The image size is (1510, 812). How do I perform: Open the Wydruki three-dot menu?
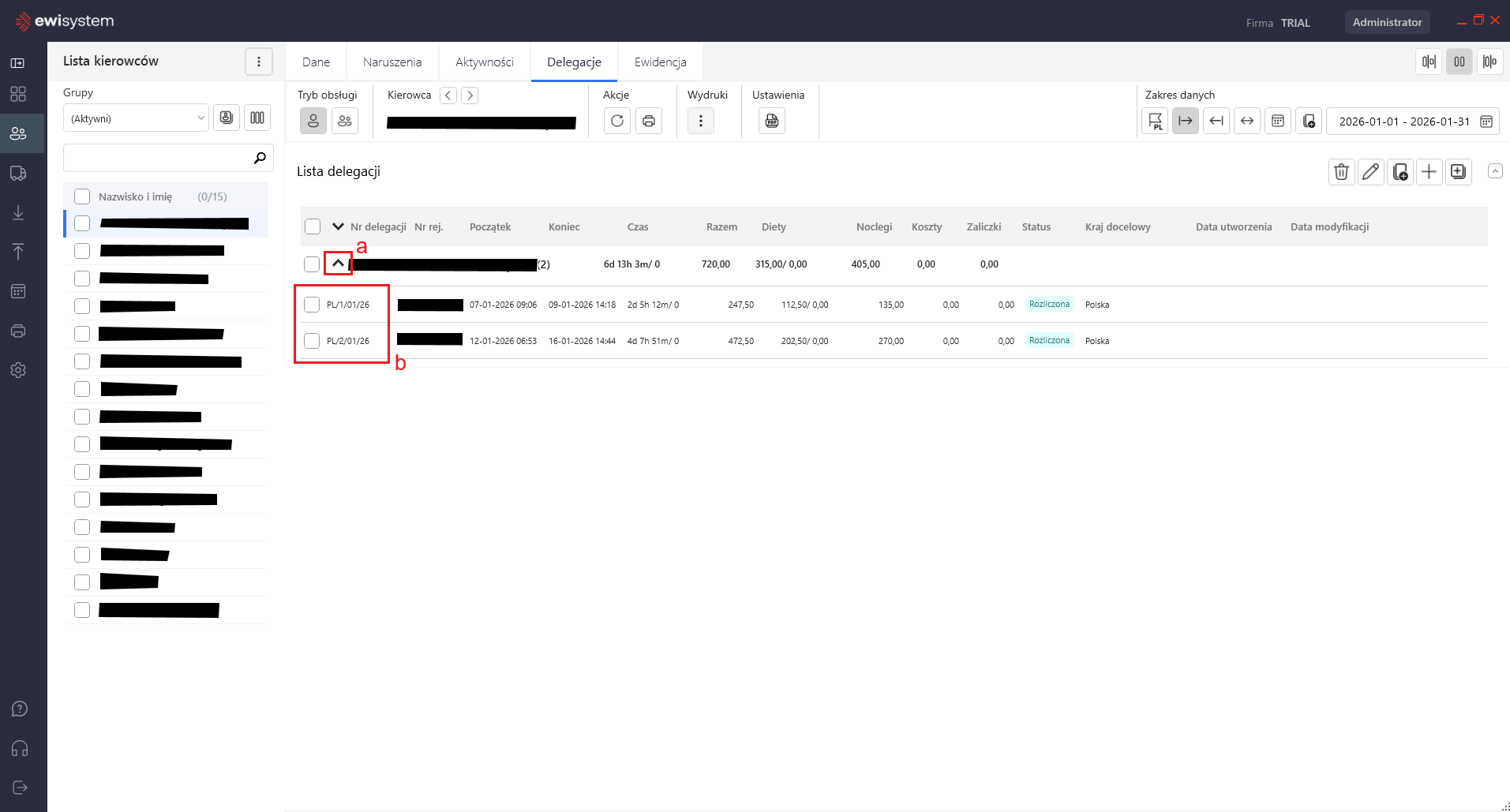tap(700, 121)
